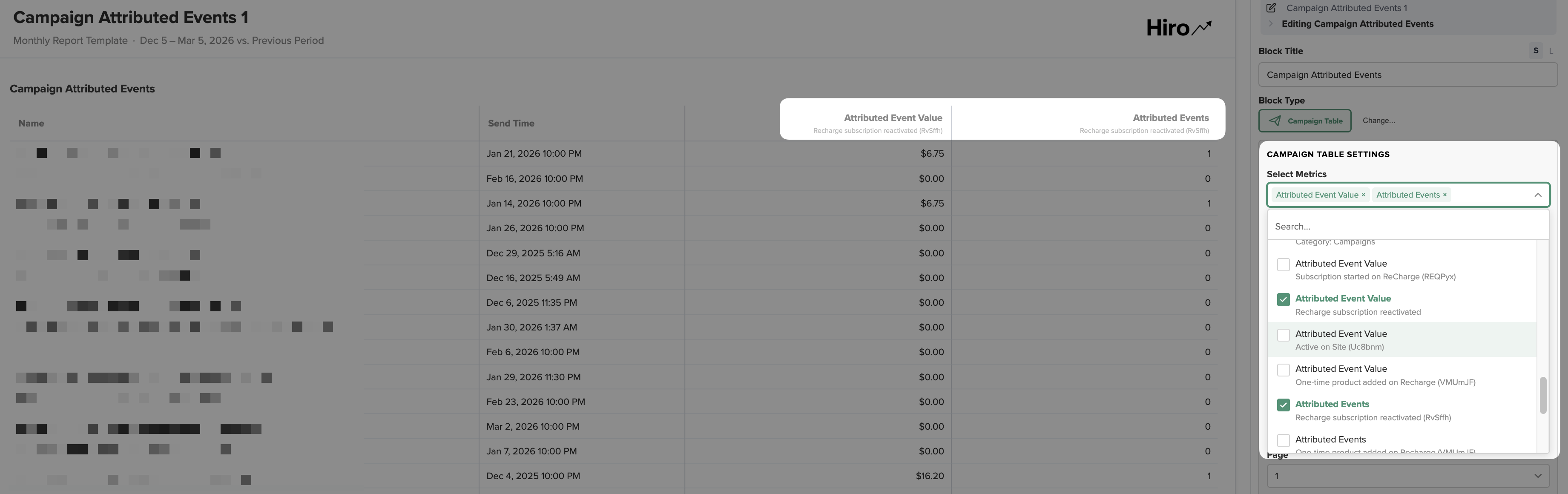Click the Campaign Table block type button
Image resolution: width=1568 pixels, height=494 pixels.
pyautogui.click(x=1304, y=121)
